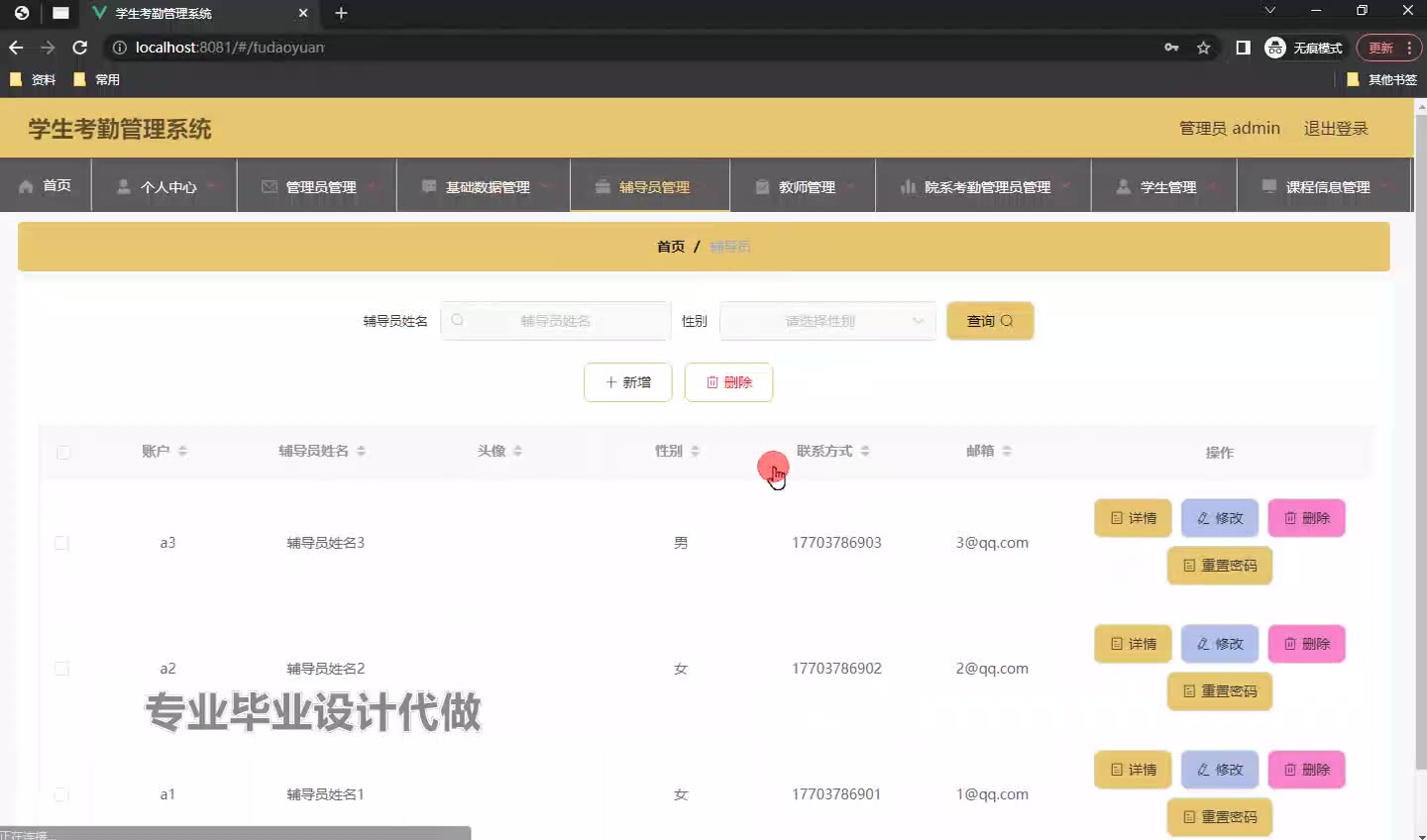Click the browser reload page icon
Screen dimensions: 1427x840
point(80,48)
